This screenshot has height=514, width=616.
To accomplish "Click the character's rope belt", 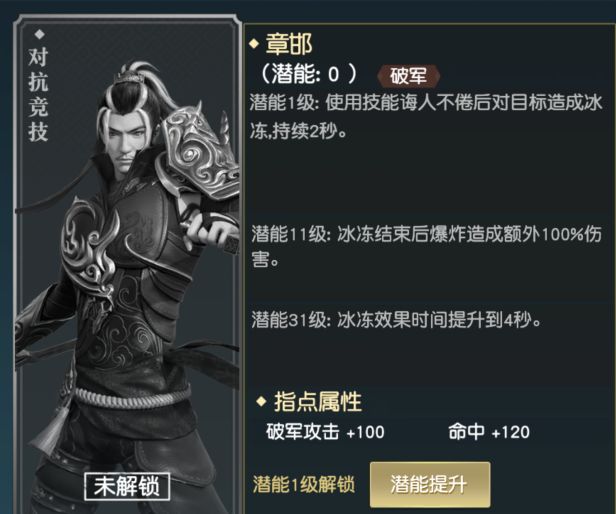I will [x=132, y=398].
